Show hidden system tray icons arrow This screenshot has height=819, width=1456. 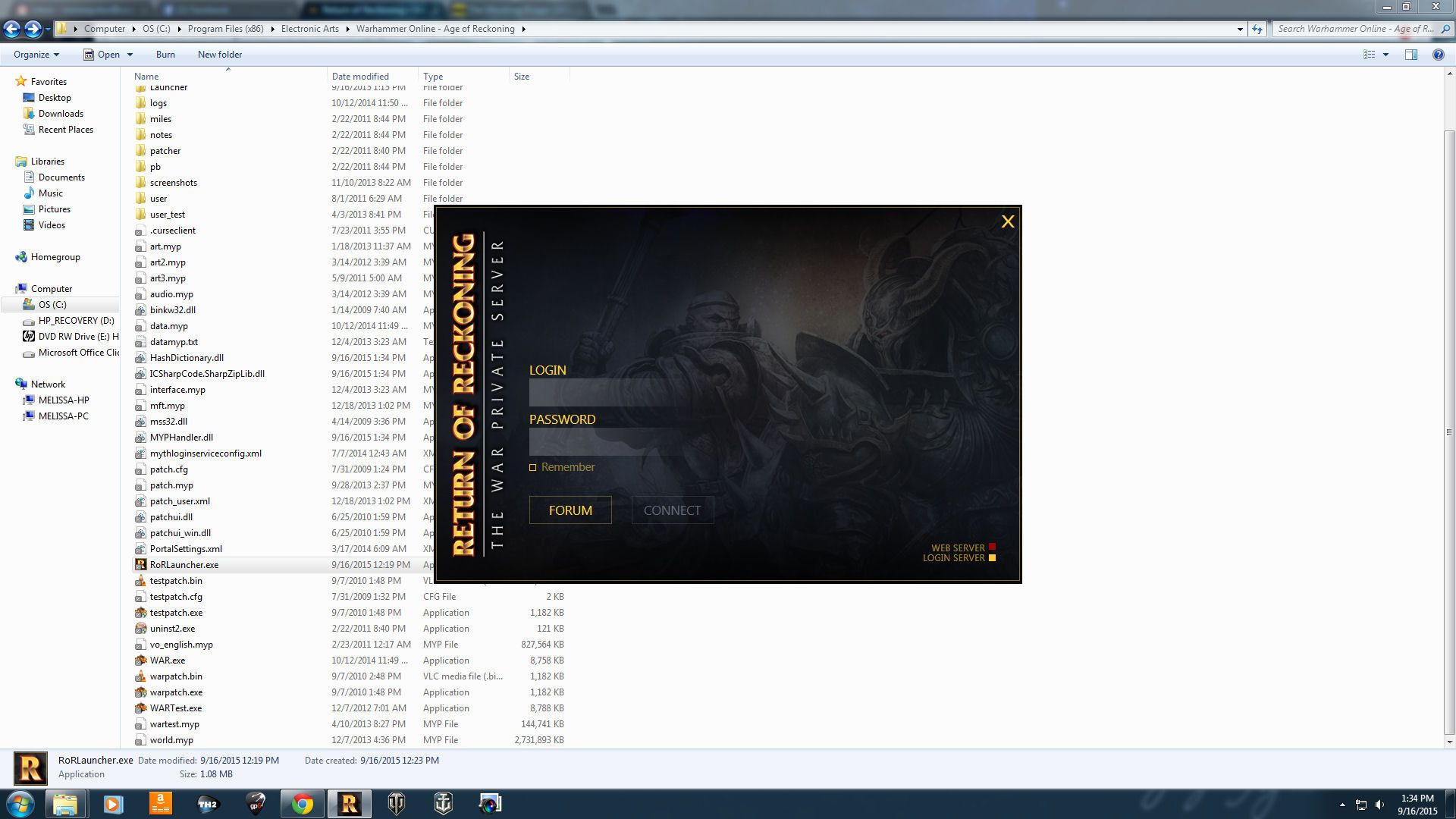tap(1342, 805)
